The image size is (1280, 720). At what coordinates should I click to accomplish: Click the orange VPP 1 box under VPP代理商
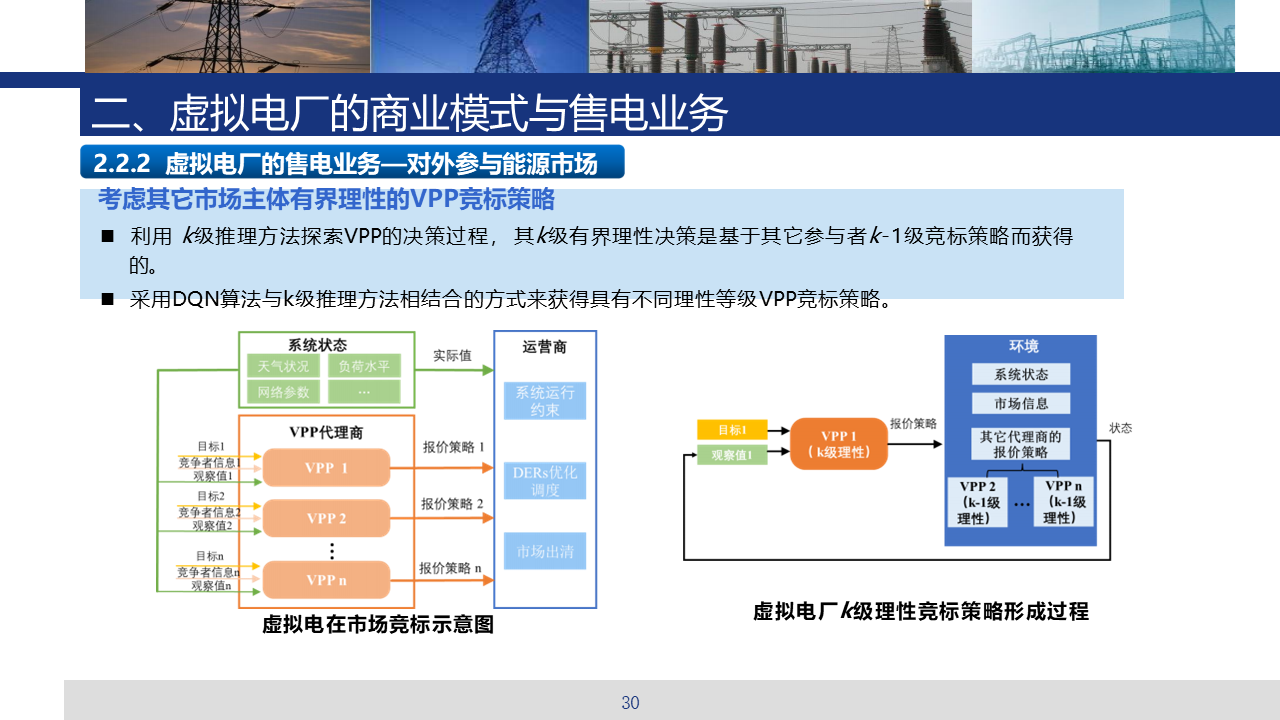point(326,468)
